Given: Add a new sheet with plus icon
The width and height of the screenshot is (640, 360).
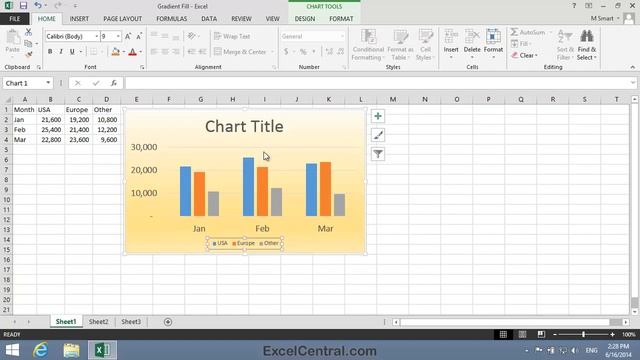Looking at the screenshot, I should [168, 322].
